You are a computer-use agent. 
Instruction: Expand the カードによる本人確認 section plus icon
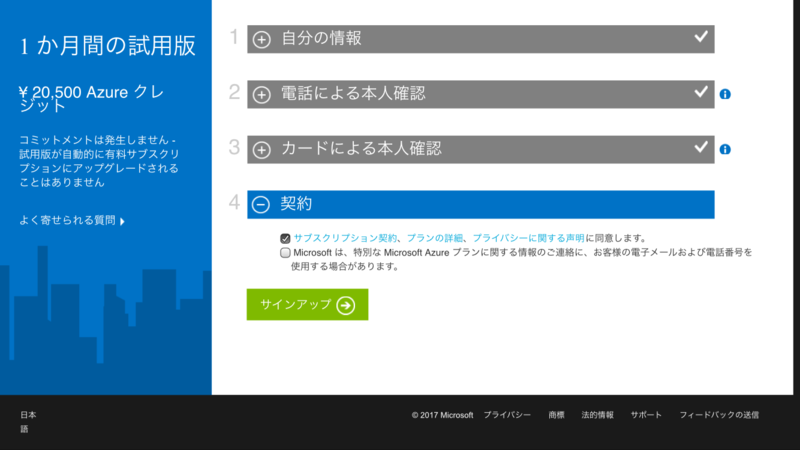[x=262, y=149]
